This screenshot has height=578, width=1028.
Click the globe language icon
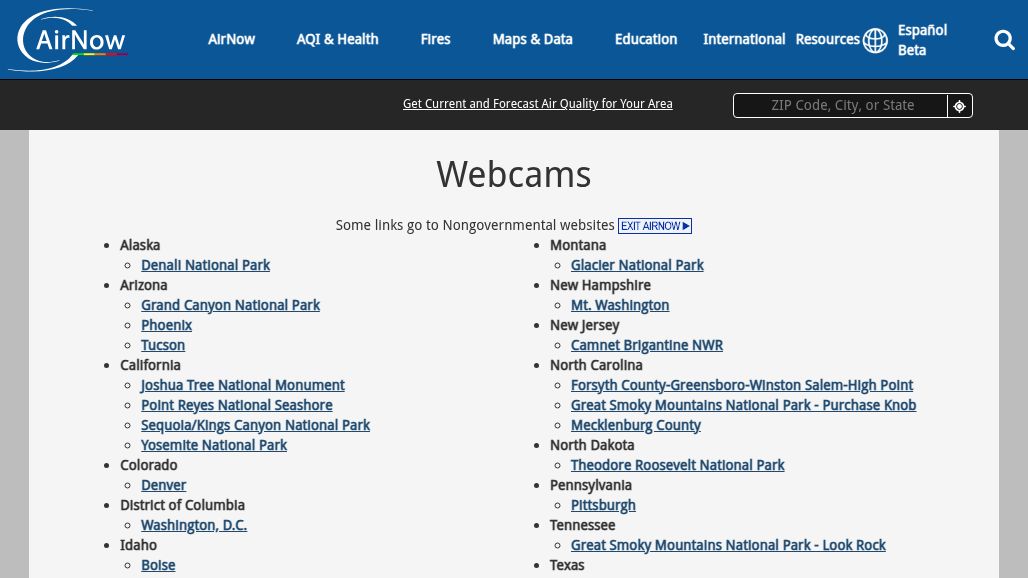click(x=875, y=40)
